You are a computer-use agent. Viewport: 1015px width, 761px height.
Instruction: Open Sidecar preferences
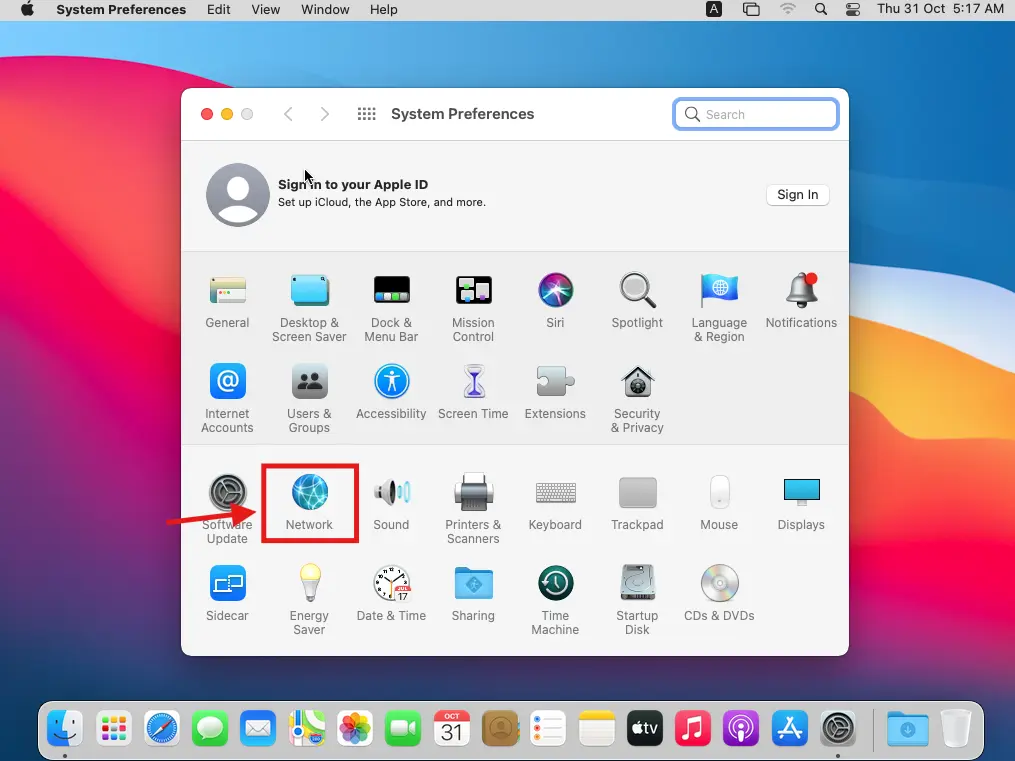(x=227, y=594)
